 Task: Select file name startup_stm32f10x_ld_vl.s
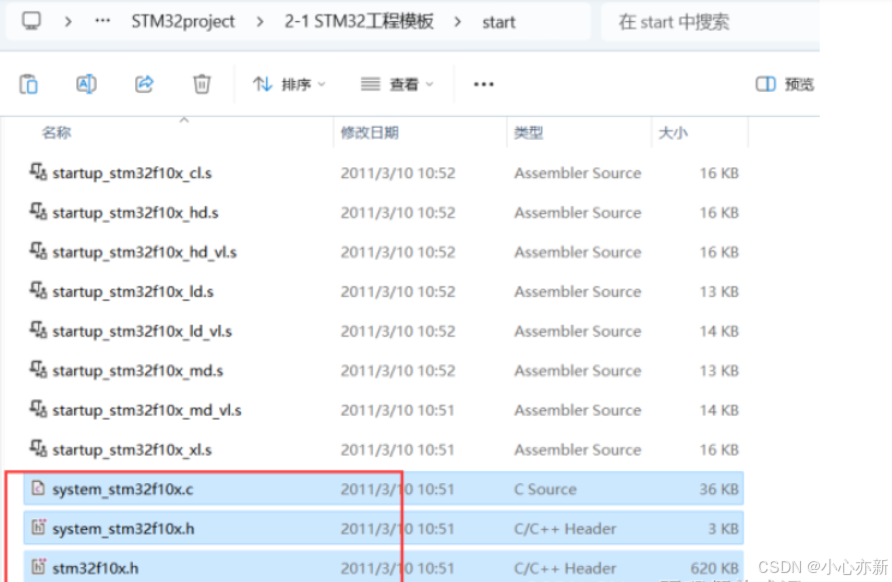pos(142,331)
